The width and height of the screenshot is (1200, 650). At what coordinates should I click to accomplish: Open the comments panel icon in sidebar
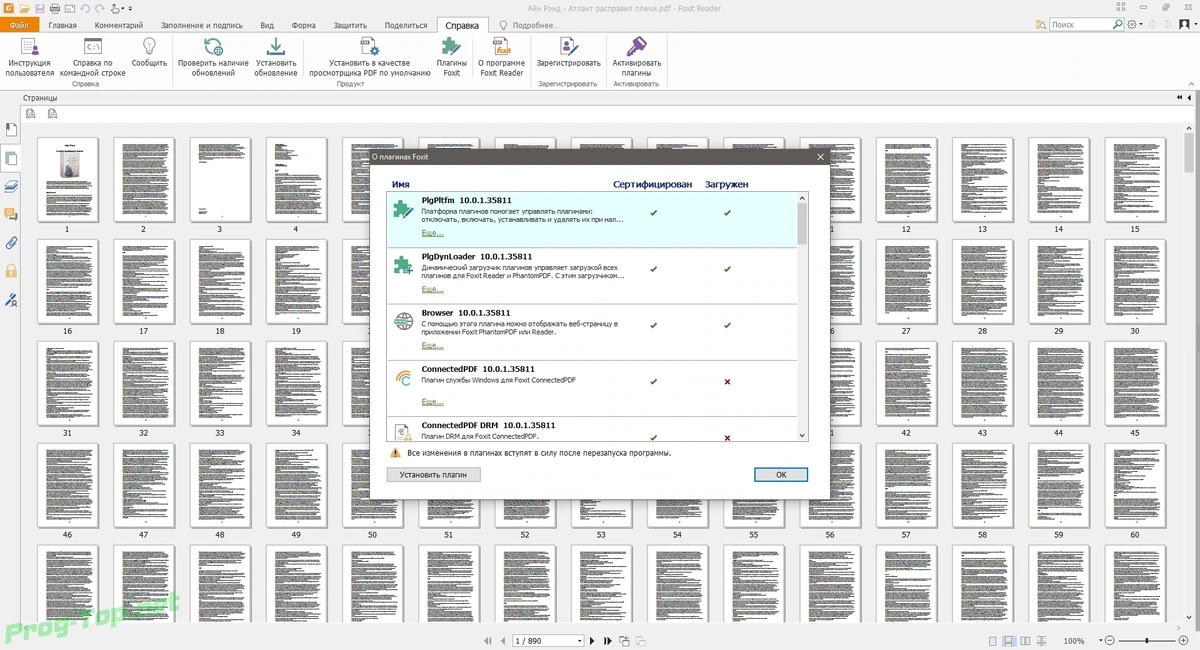[11, 214]
